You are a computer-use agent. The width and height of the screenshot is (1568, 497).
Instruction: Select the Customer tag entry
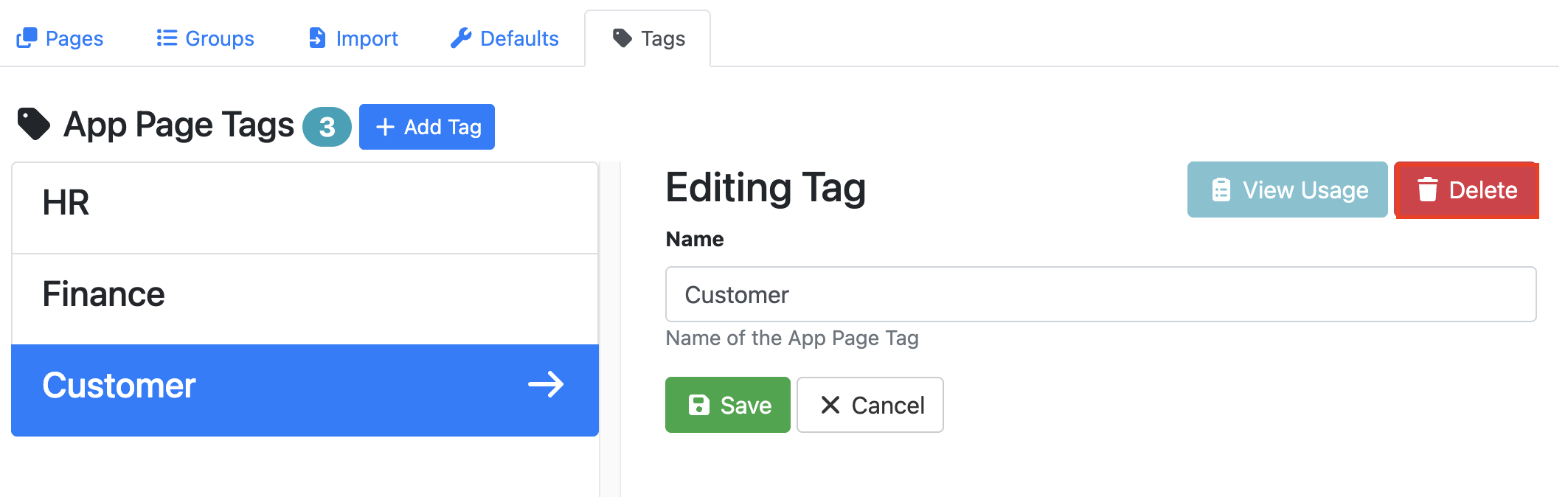tap(305, 390)
